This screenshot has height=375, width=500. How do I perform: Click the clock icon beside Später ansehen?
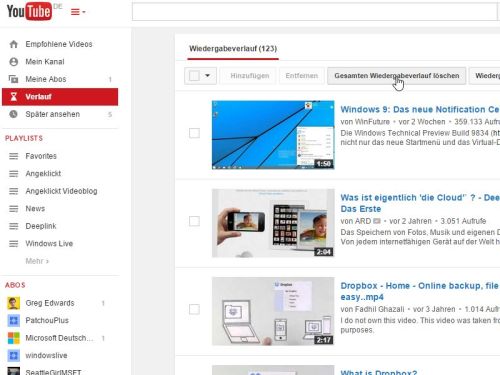tap(13, 114)
